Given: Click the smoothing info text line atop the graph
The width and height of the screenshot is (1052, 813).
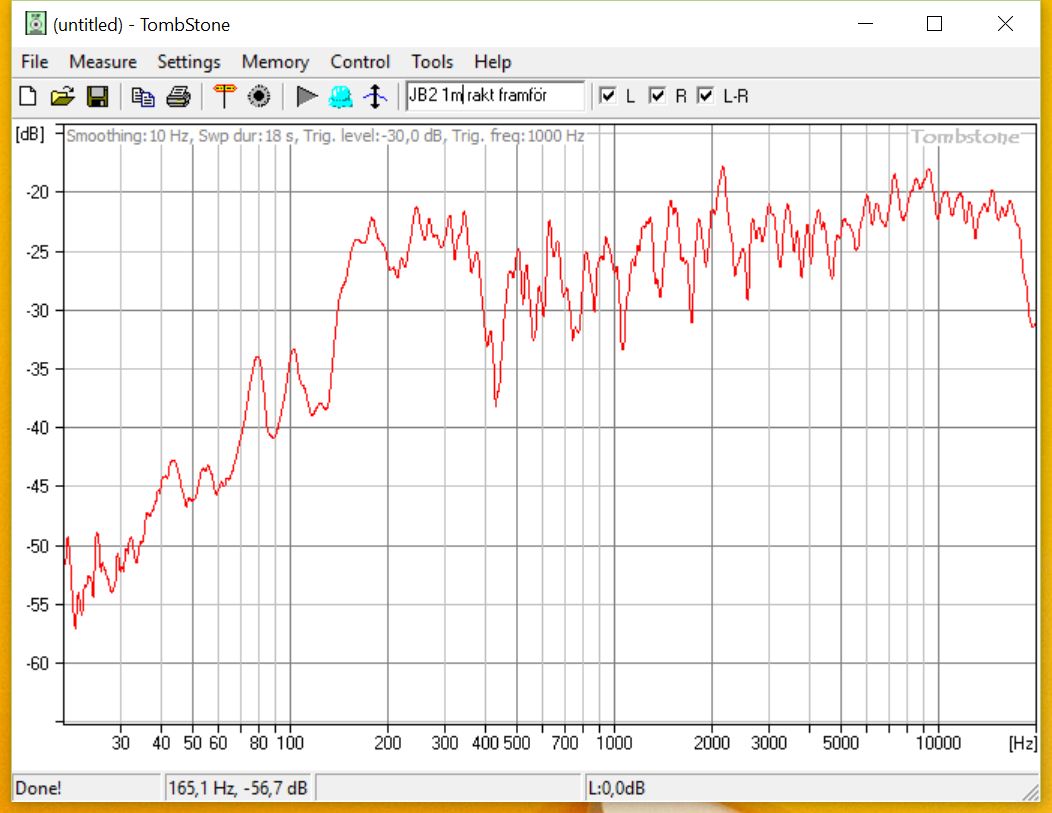Looking at the screenshot, I should click(x=325, y=136).
